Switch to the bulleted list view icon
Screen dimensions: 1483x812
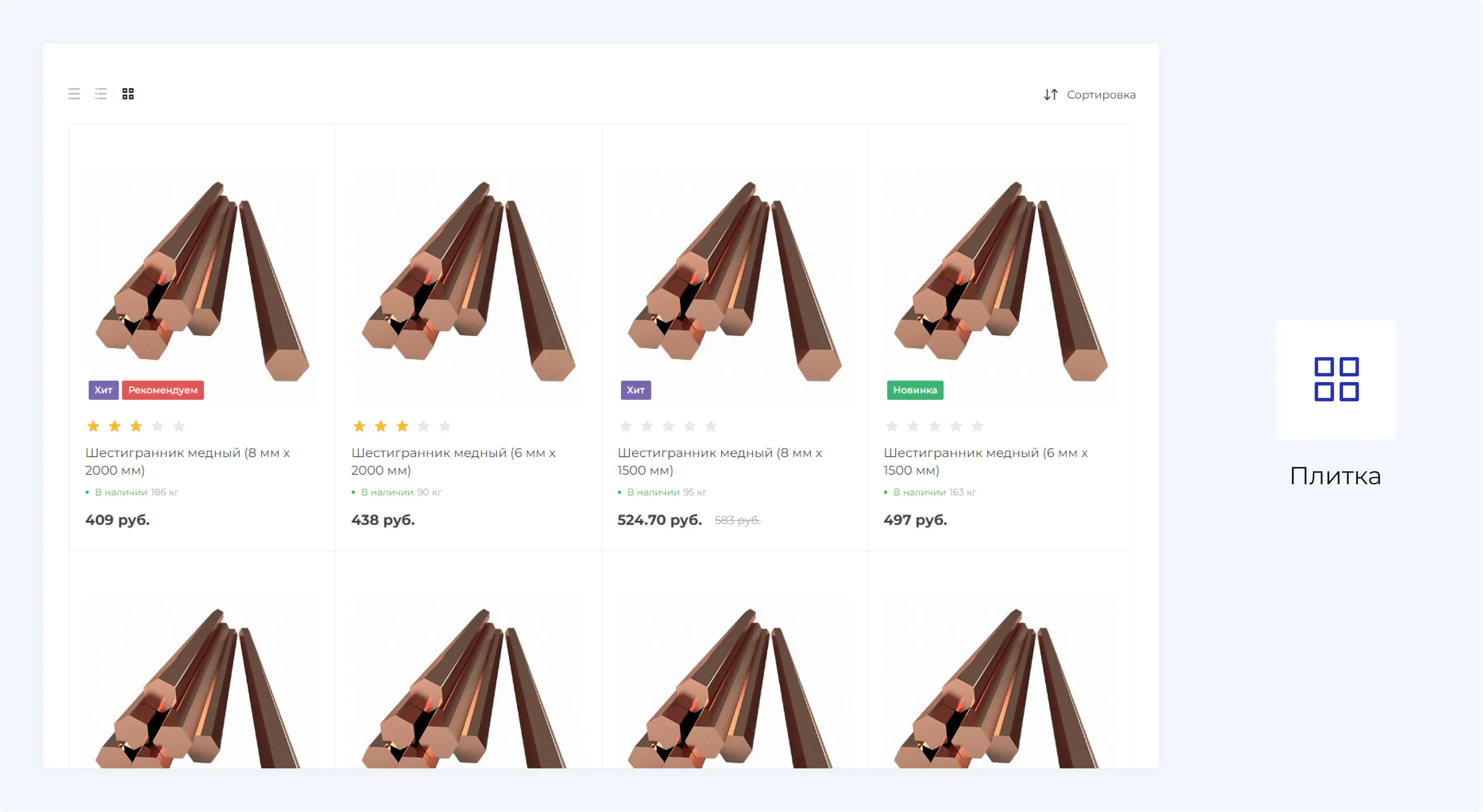101,94
